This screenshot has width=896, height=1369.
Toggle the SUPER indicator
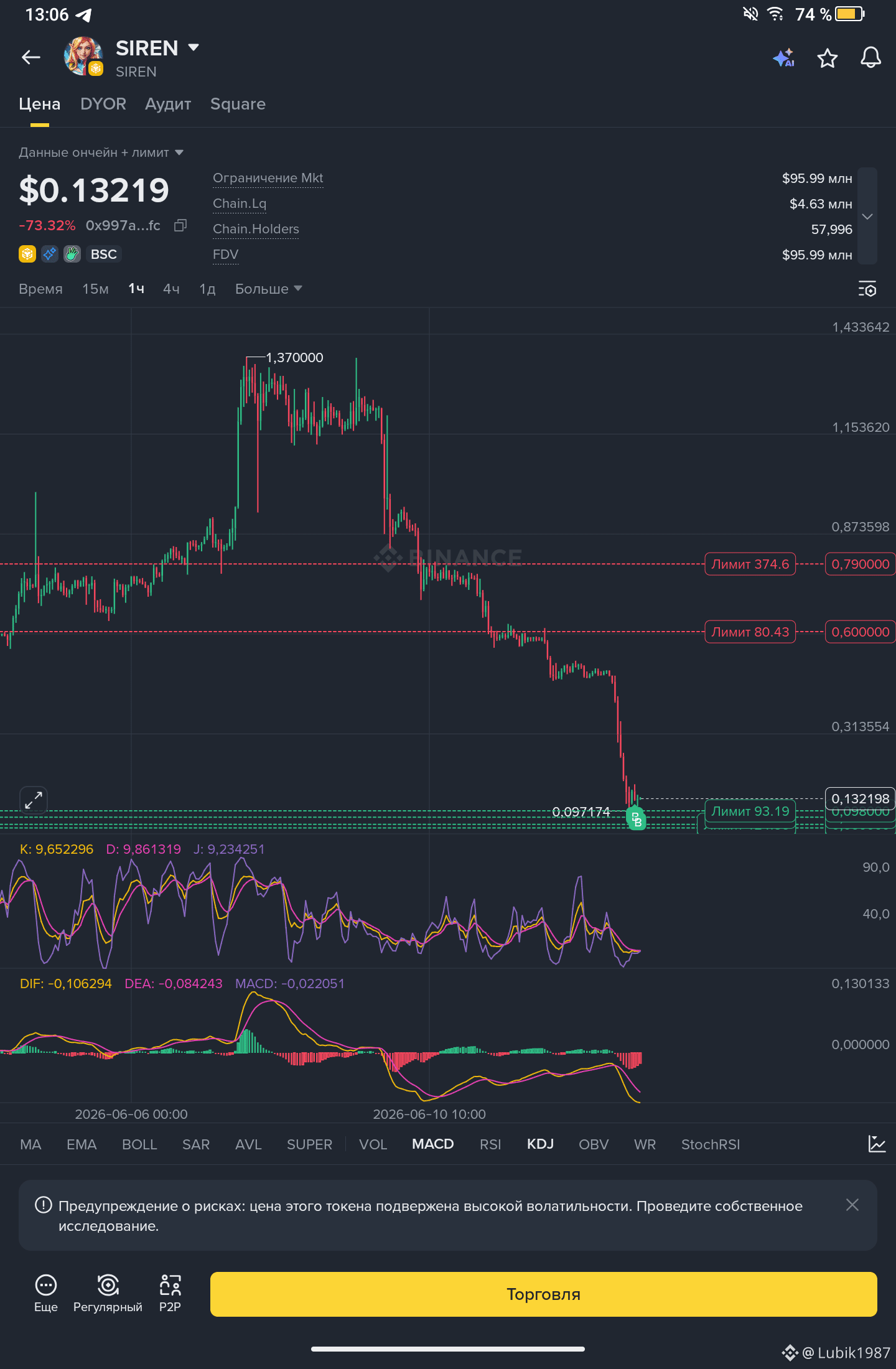(309, 1144)
